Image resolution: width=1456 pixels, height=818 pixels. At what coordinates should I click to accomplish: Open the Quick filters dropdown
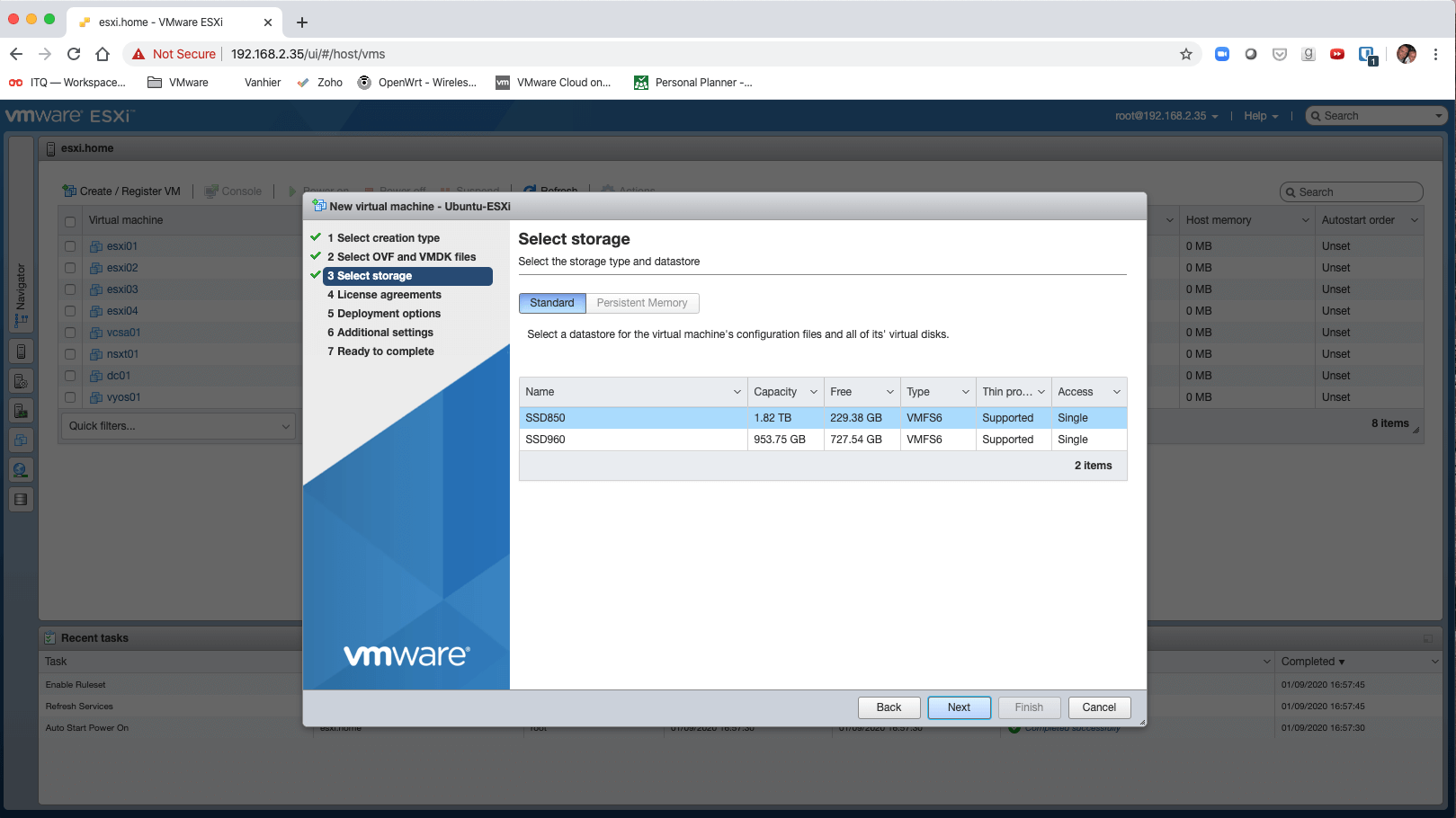(x=178, y=426)
